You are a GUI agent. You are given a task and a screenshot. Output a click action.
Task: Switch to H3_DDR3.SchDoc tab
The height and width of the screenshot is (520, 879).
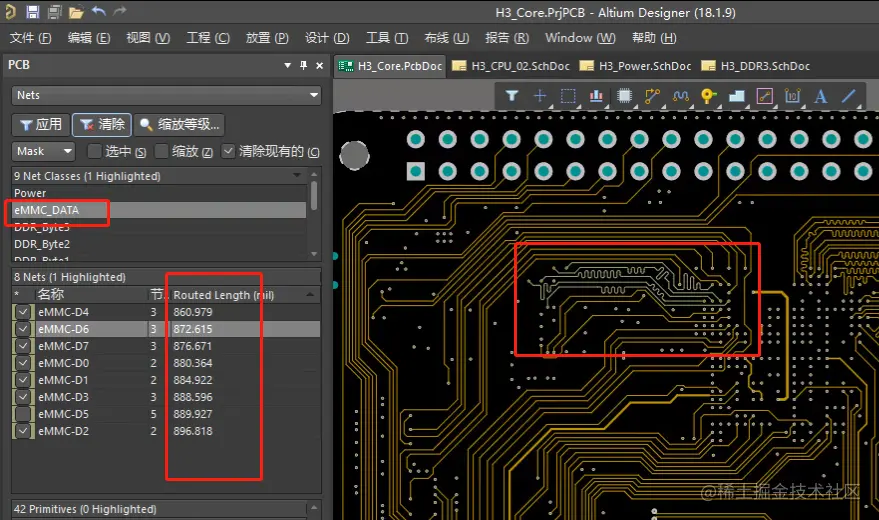(756, 66)
